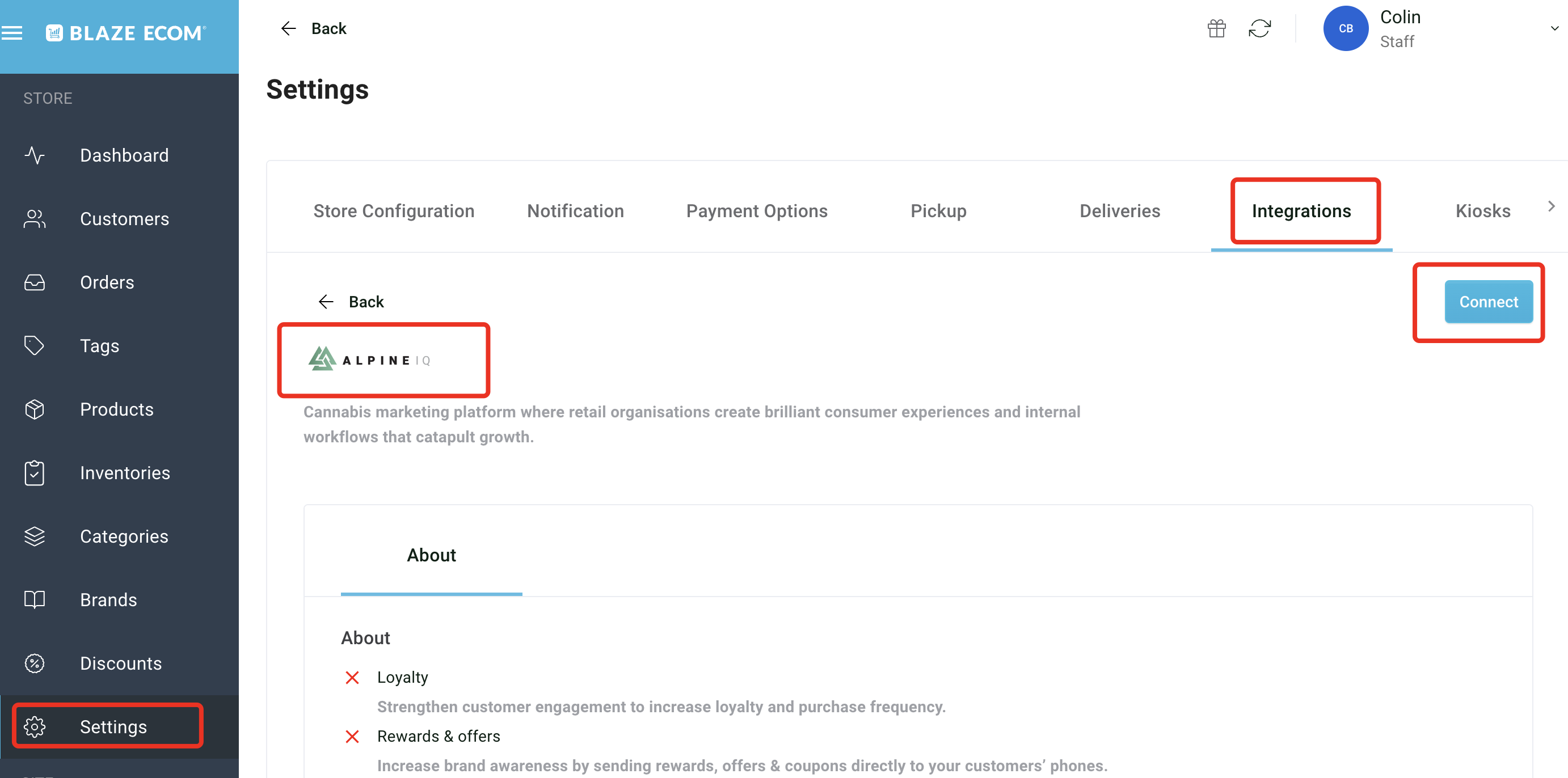Click the Categories stack icon

34,536
